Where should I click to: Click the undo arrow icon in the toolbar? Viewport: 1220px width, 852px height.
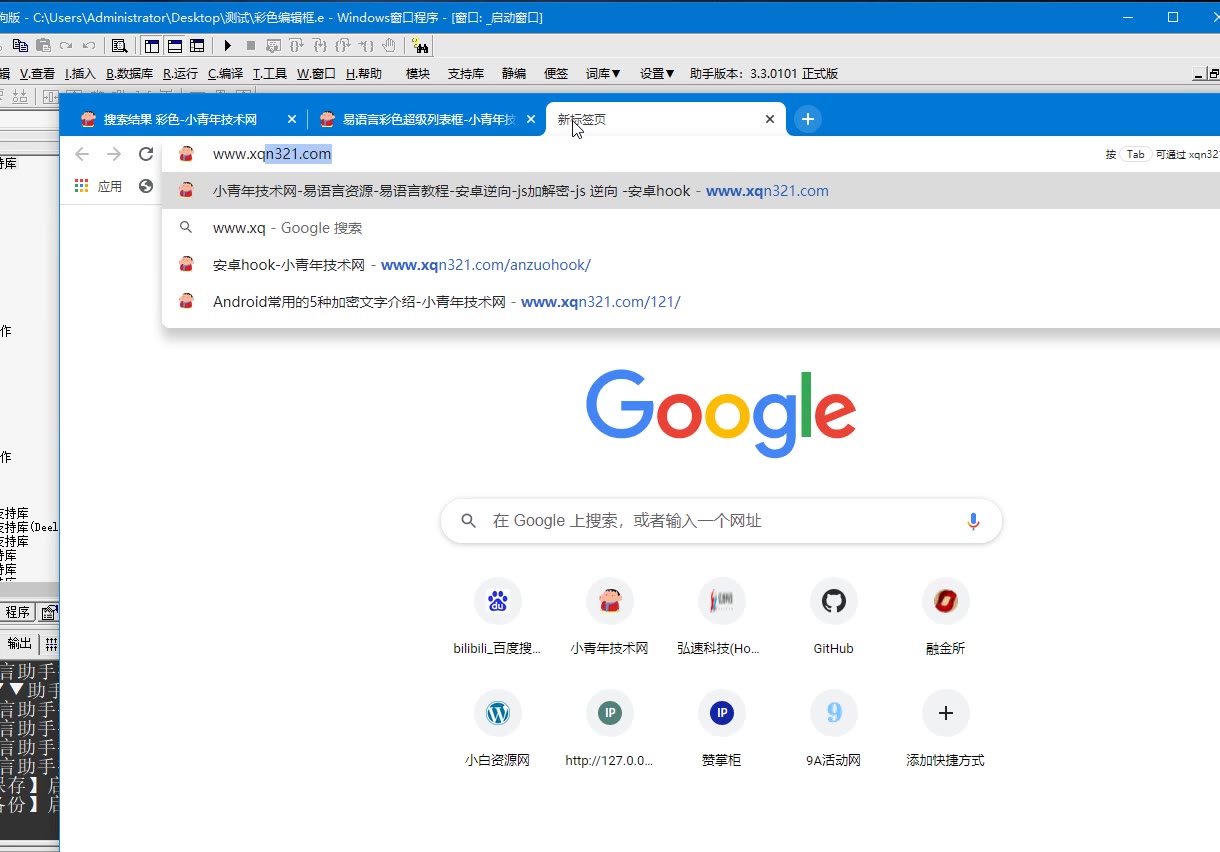click(87, 45)
